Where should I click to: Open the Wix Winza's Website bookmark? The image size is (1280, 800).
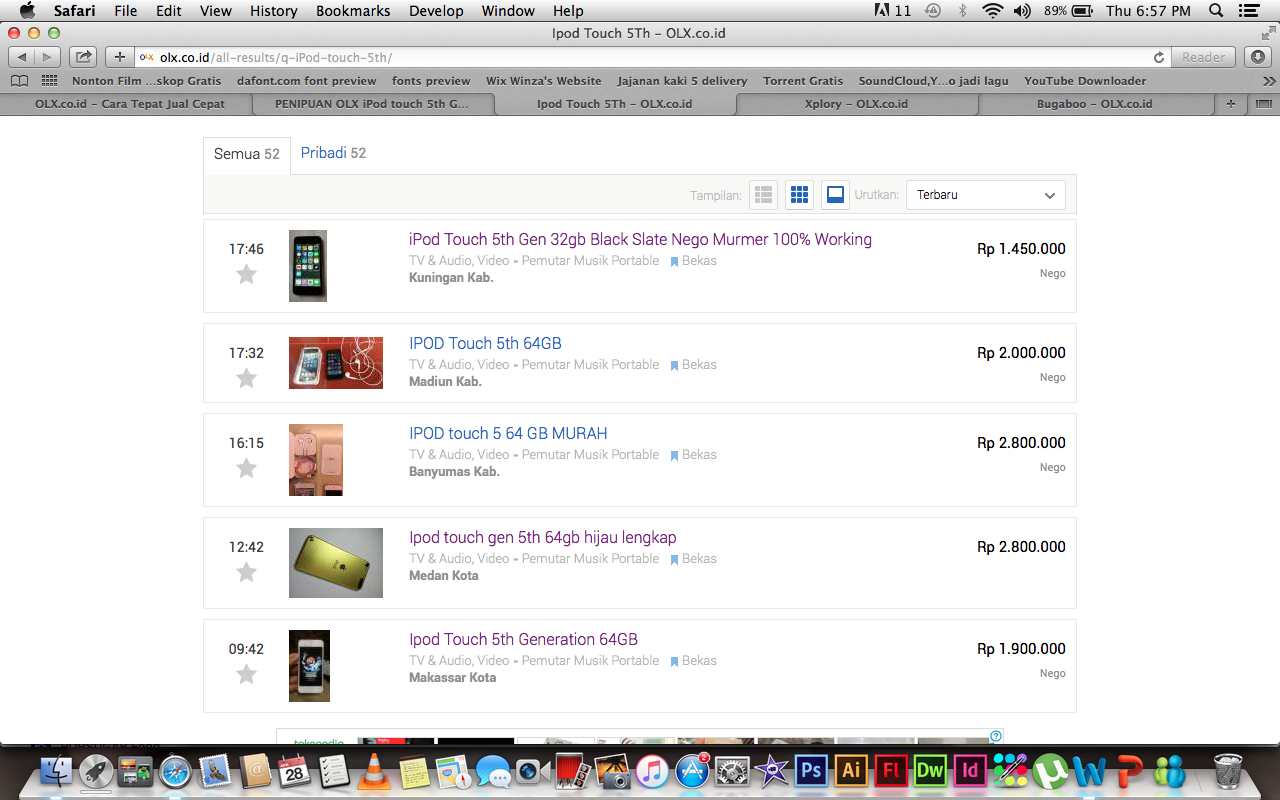click(544, 81)
